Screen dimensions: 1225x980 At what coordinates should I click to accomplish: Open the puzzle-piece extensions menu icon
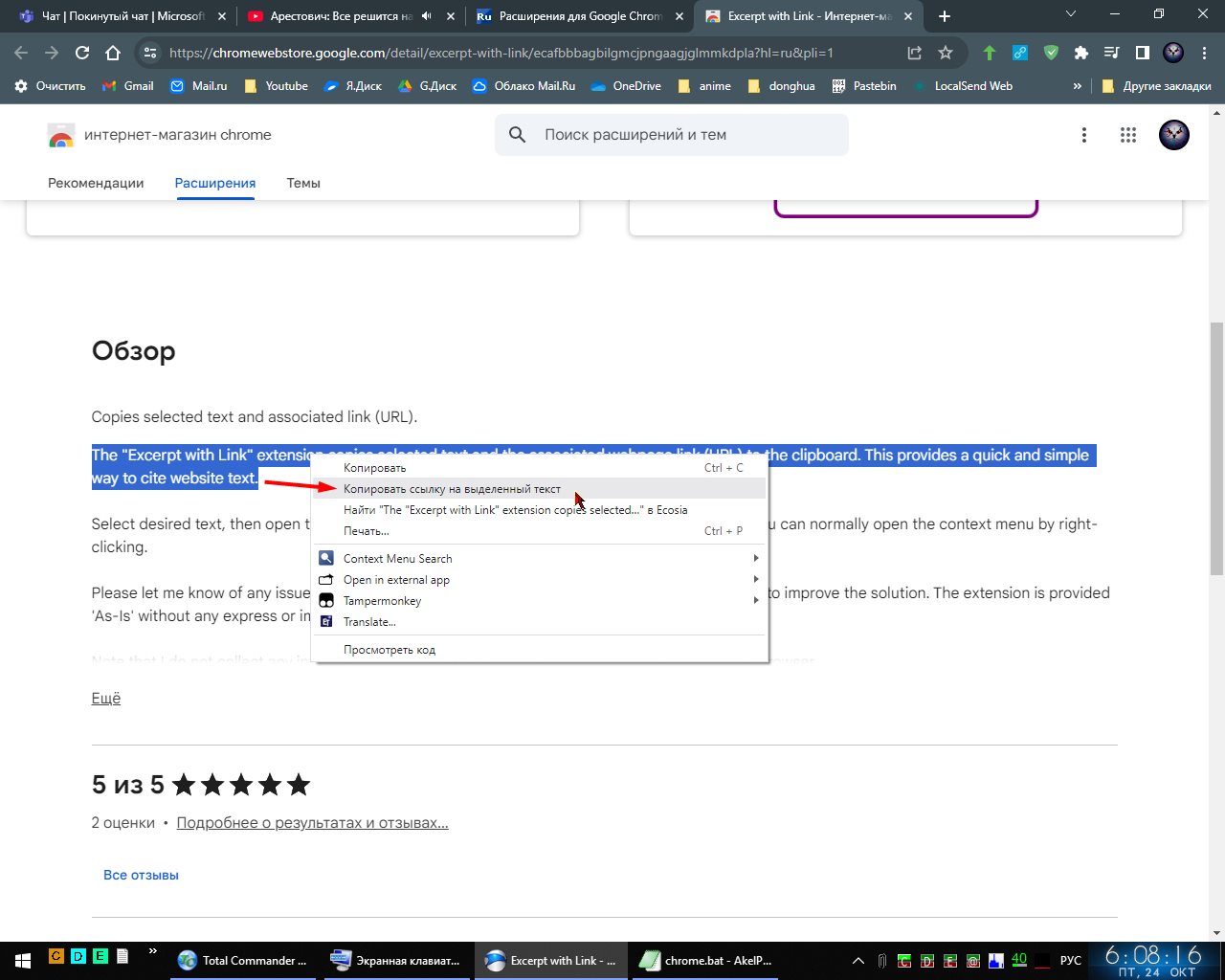pyautogui.click(x=1081, y=54)
